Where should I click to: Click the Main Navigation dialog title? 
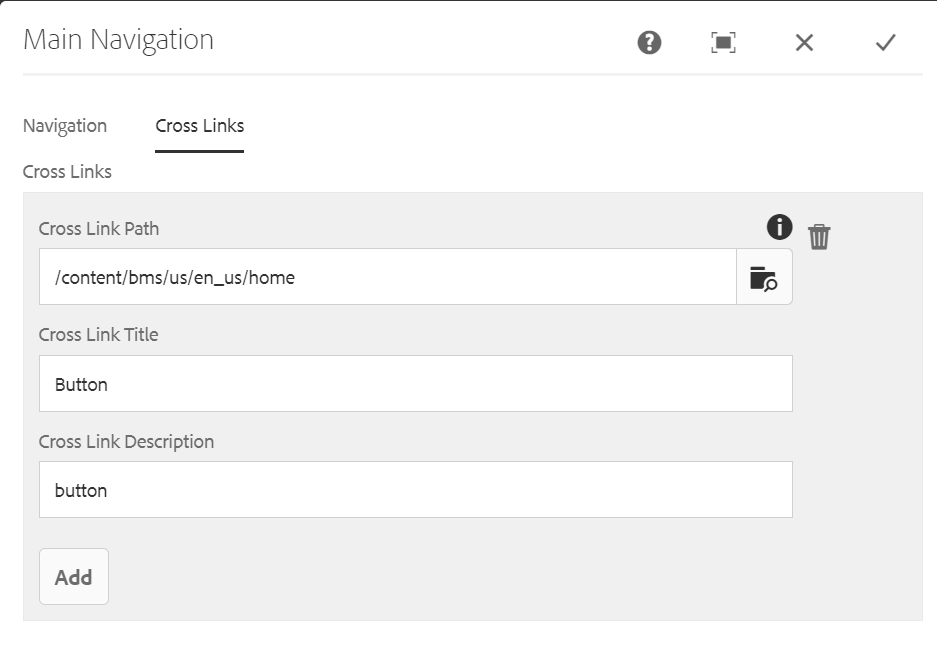pyautogui.click(x=118, y=40)
